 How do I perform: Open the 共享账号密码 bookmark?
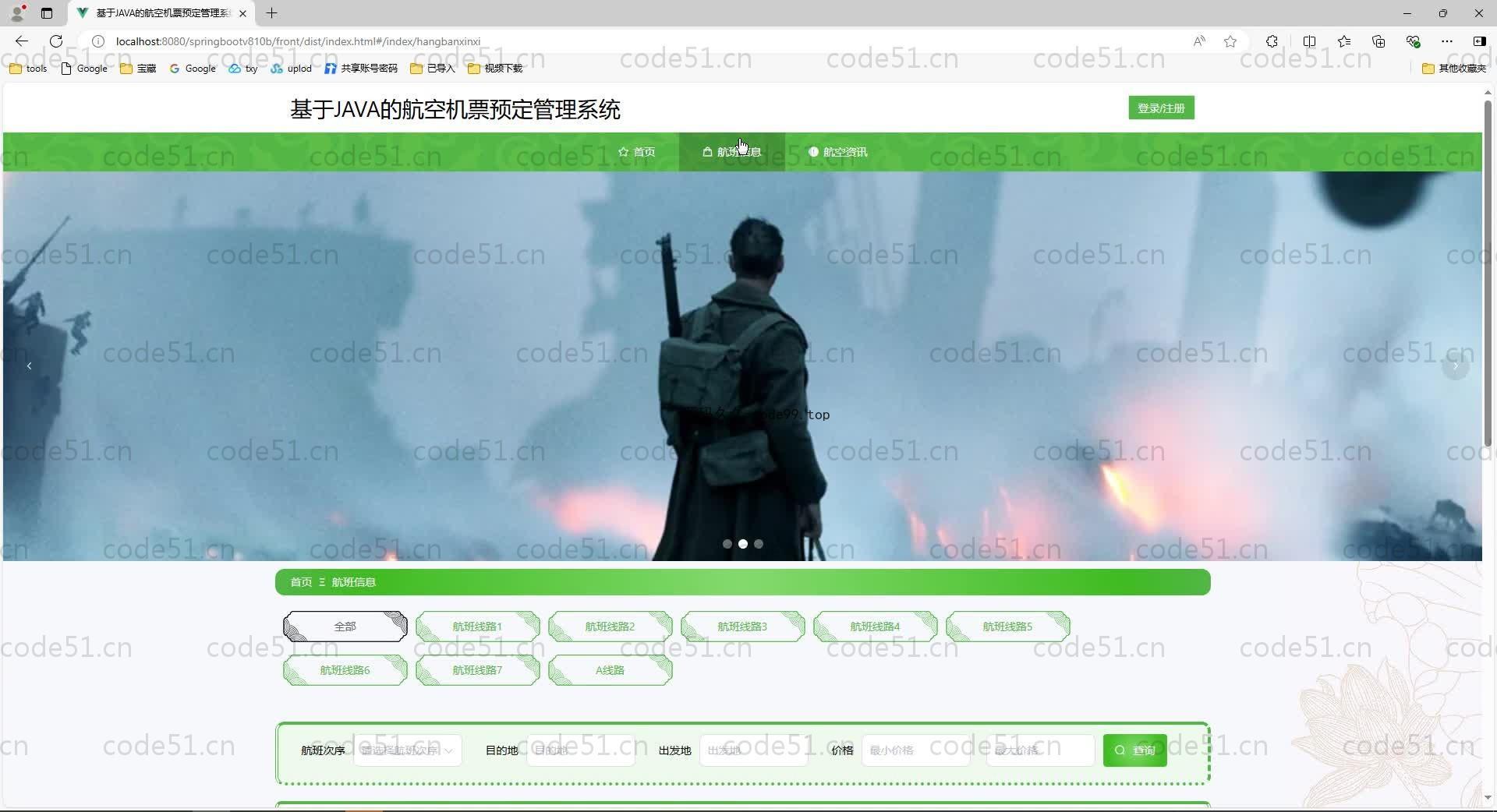pos(361,69)
